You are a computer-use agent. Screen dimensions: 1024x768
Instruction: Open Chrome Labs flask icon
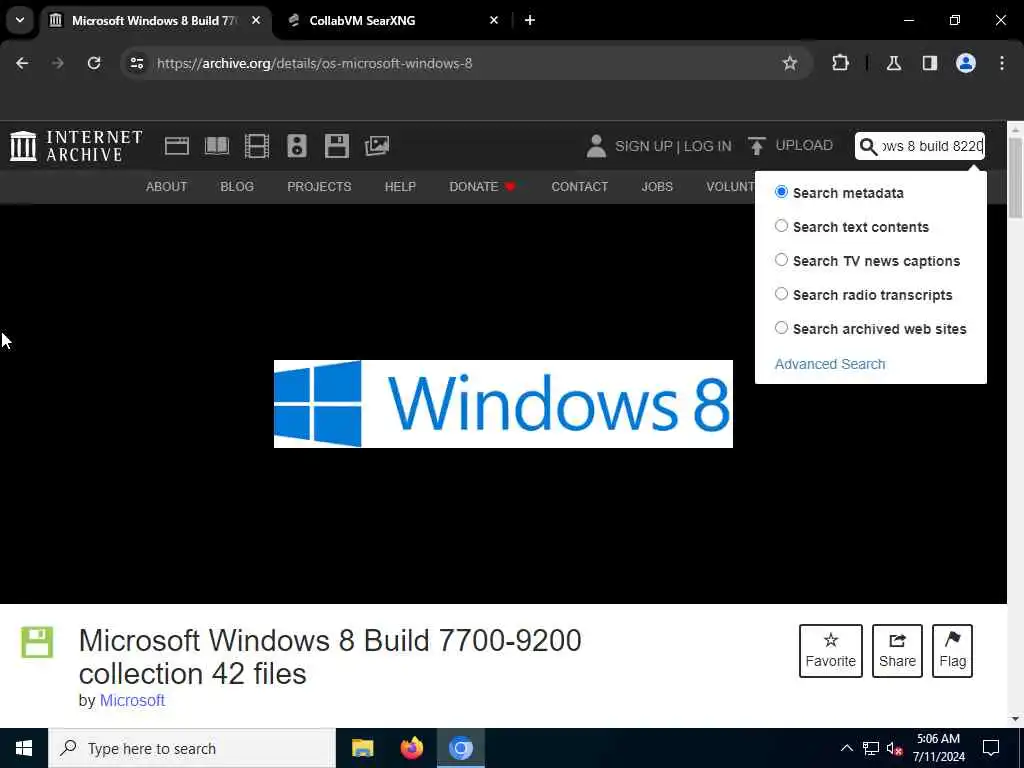click(x=894, y=63)
